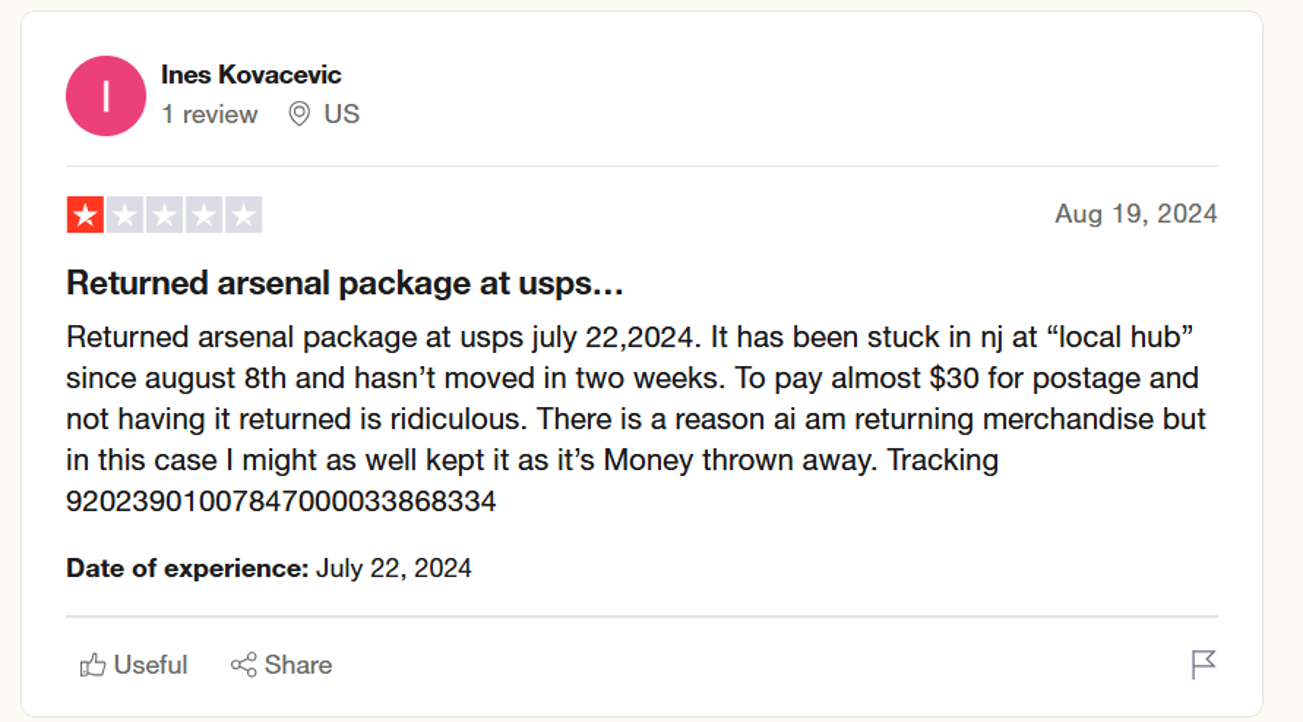Image resolution: width=1303 pixels, height=722 pixels.
Task: Click the US location label
Action: click(x=340, y=114)
